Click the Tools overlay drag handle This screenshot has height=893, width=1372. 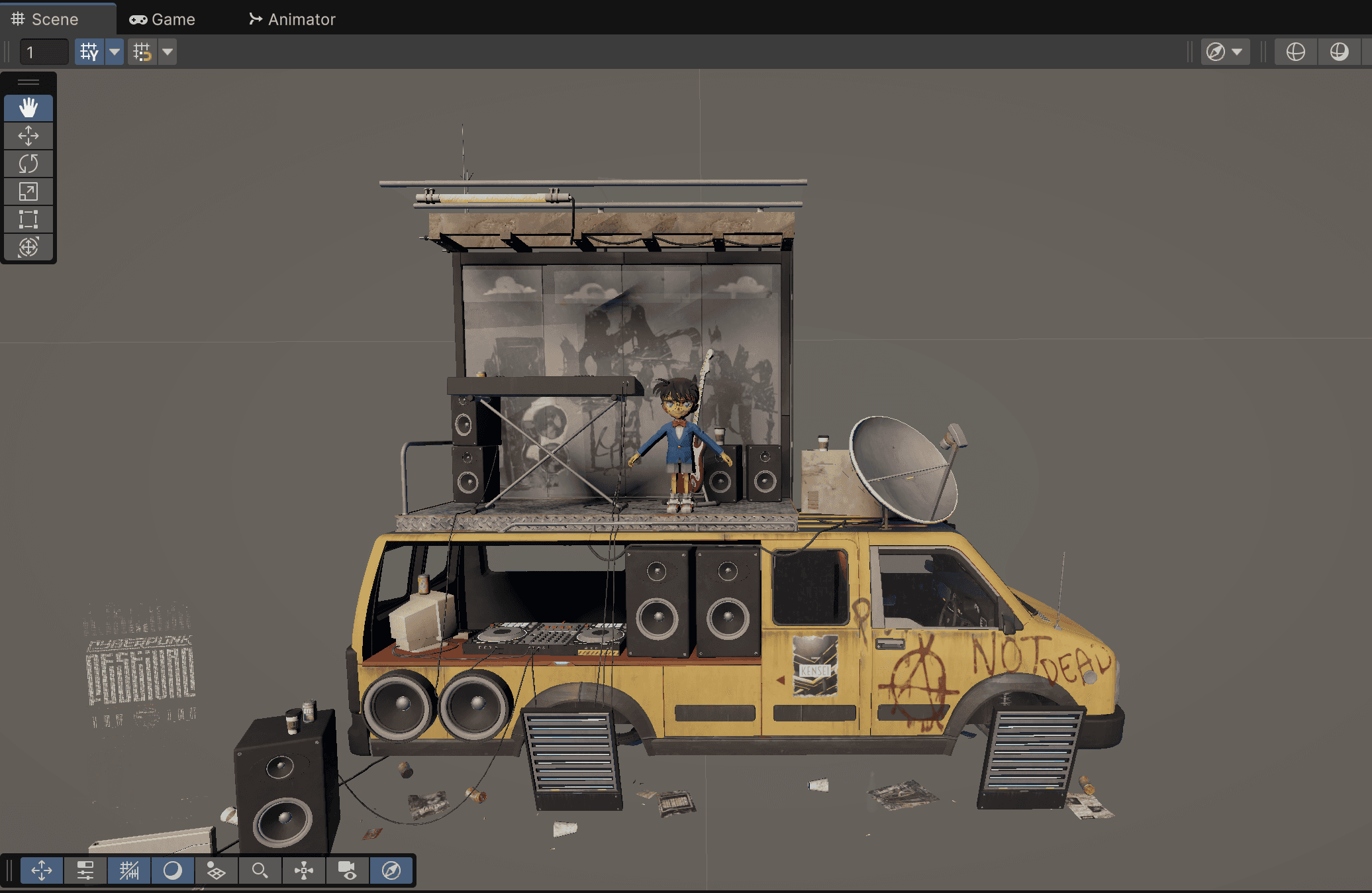28,83
